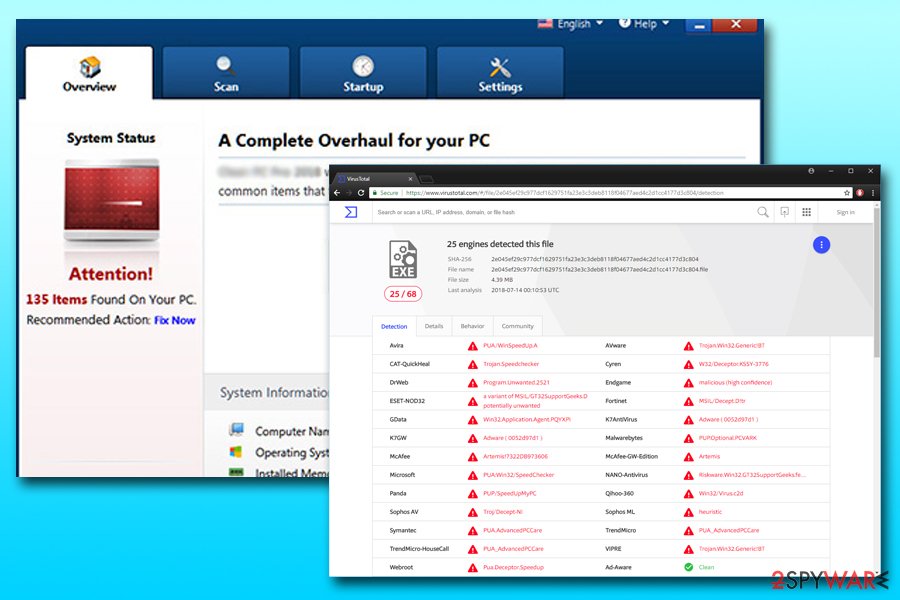This screenshot has width=900, height=600.
Task: Click the upload file icon in VirusTotal
Action: (x=785, y=212)
